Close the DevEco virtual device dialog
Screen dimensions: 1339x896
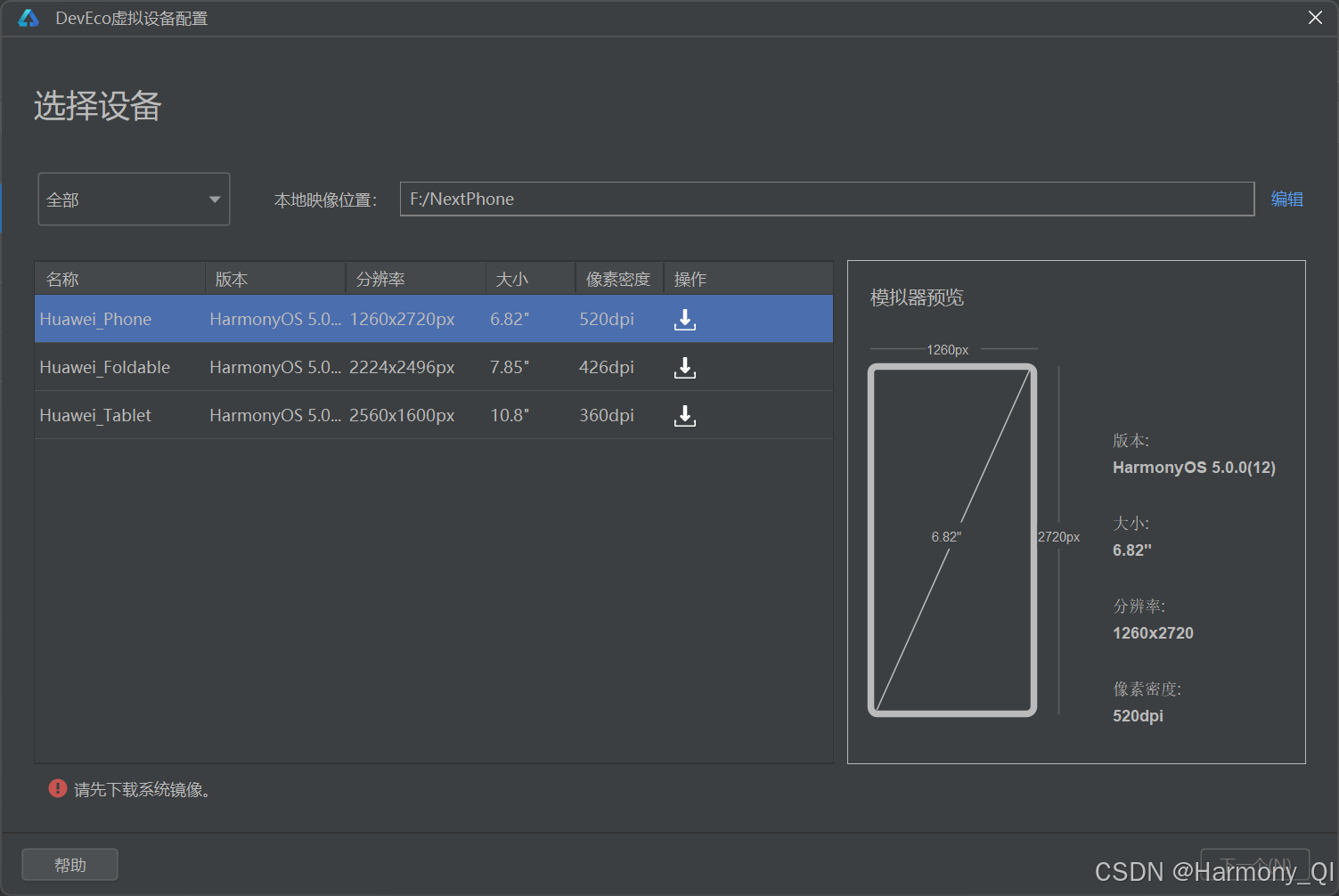[x=1315, y=18]
